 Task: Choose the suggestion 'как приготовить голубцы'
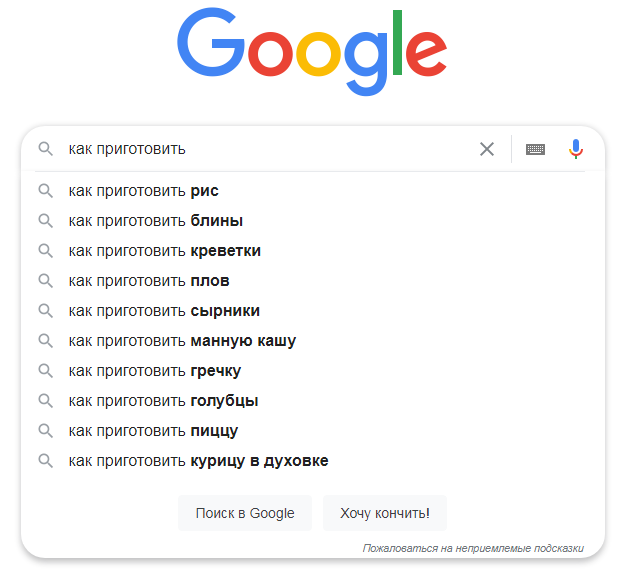click(x=313, y=401)
